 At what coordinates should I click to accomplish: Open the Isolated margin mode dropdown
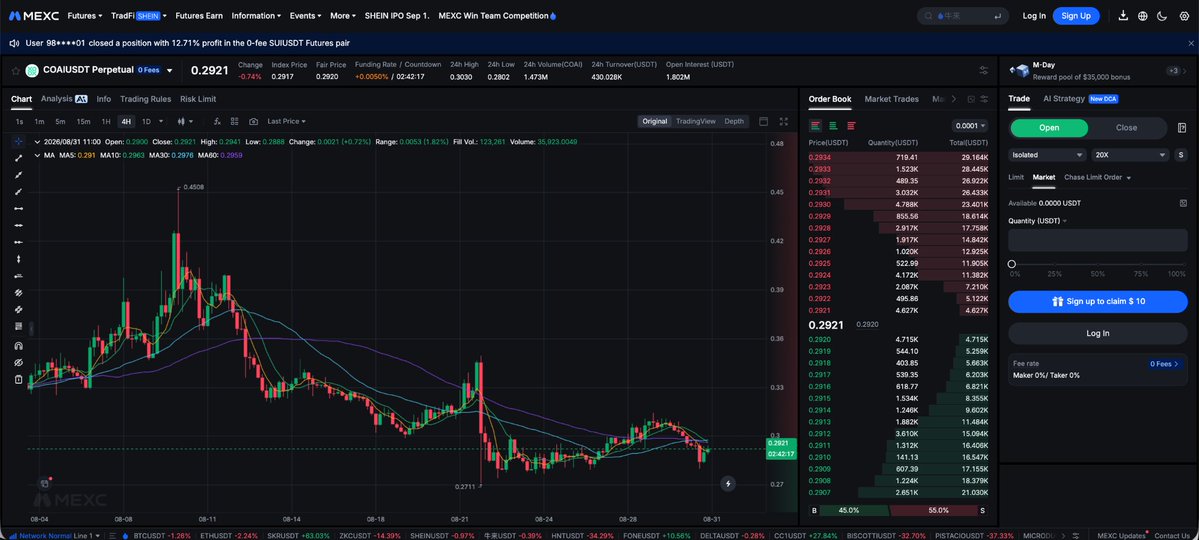coord(1047,155)
